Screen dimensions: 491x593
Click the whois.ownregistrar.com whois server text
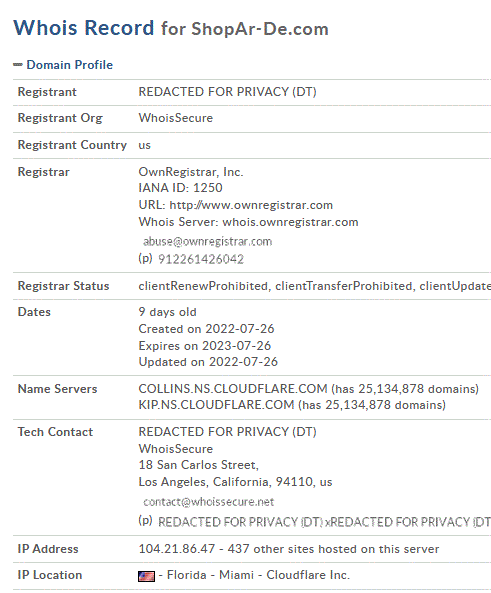[x=290, y=222]
